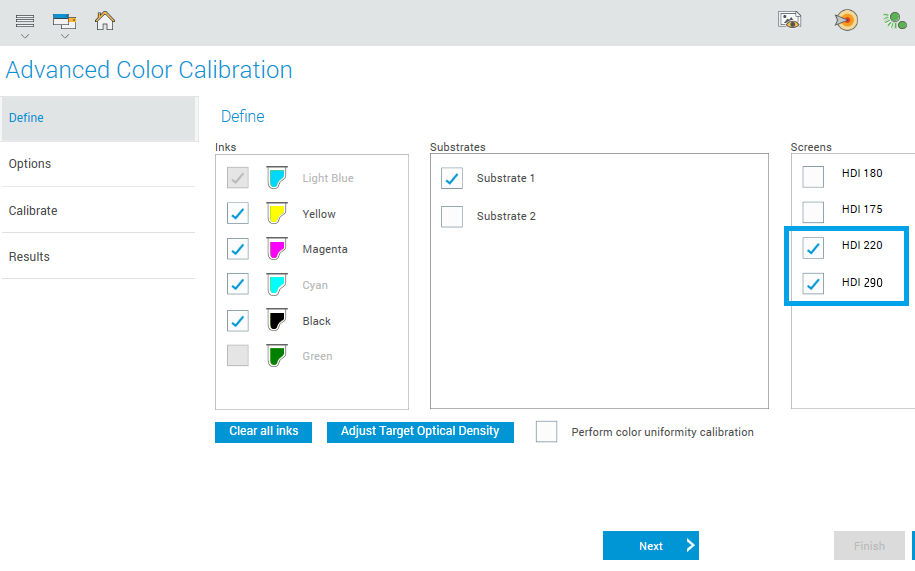The image size is (915, 571).
Task: Switch to the Calibrate step
Action: (99, 211)
